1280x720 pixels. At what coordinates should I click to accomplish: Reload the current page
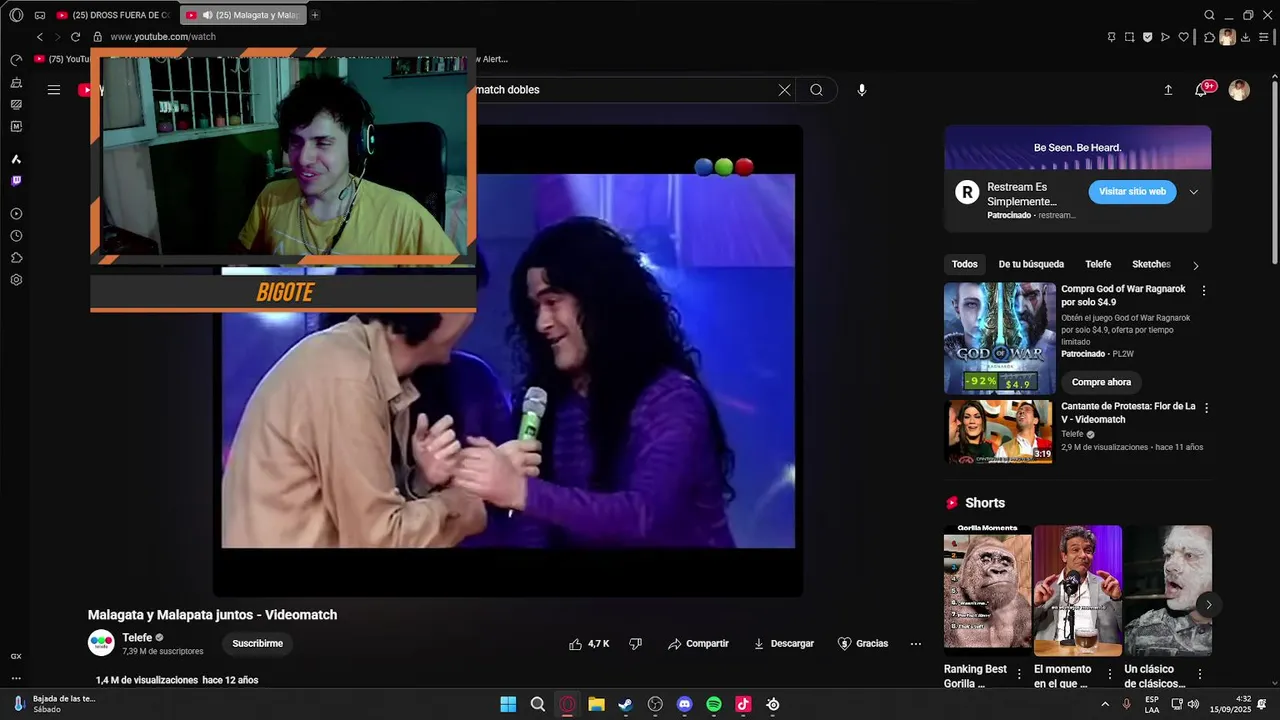pyautogui.click(x=75, y=37)
